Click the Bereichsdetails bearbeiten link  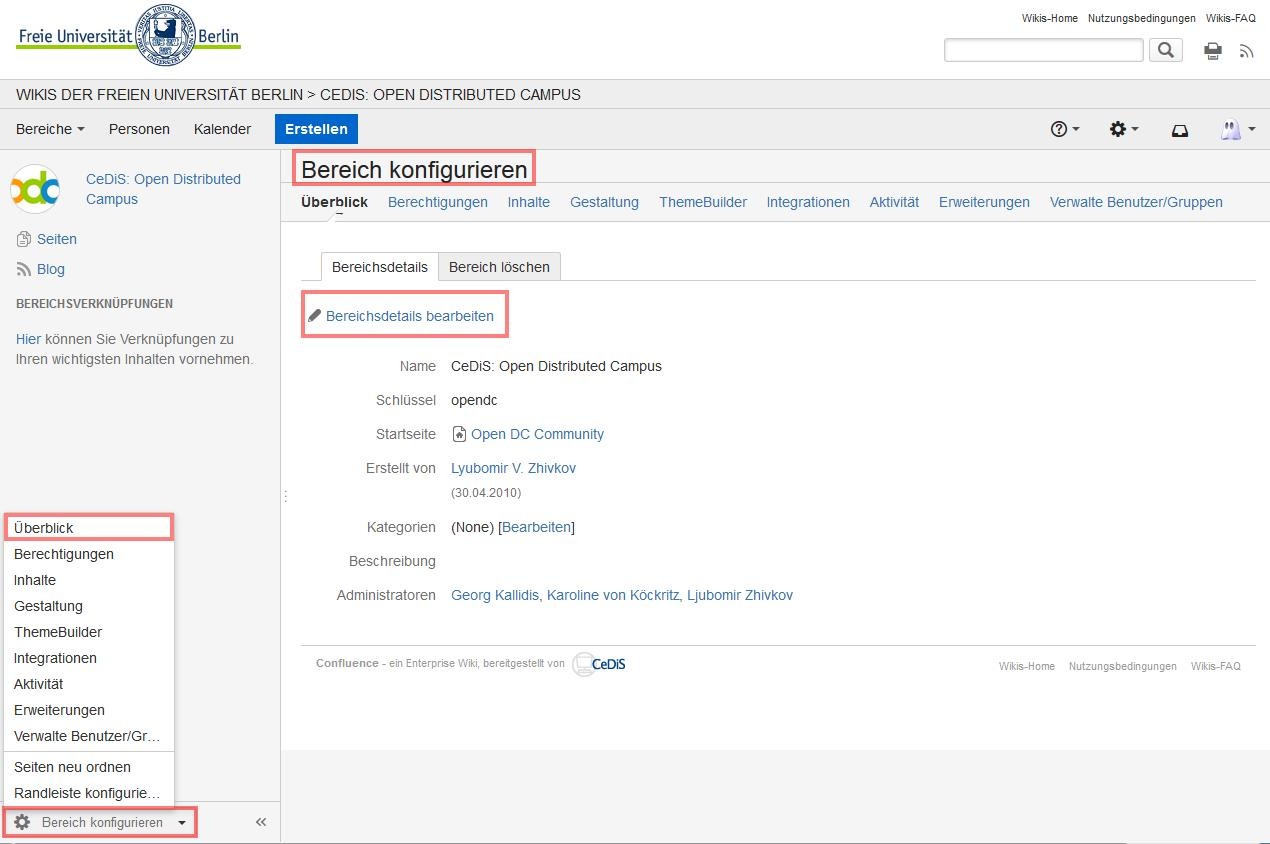tap(410, 316)
